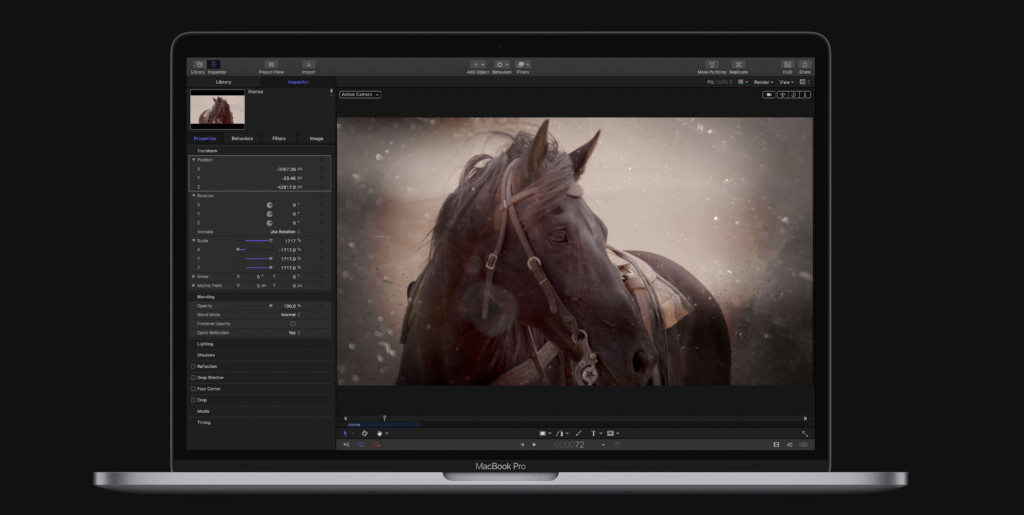The image size is (1024, 515).
Task: Click the Make Particles icon
Action: coord(712,65)
